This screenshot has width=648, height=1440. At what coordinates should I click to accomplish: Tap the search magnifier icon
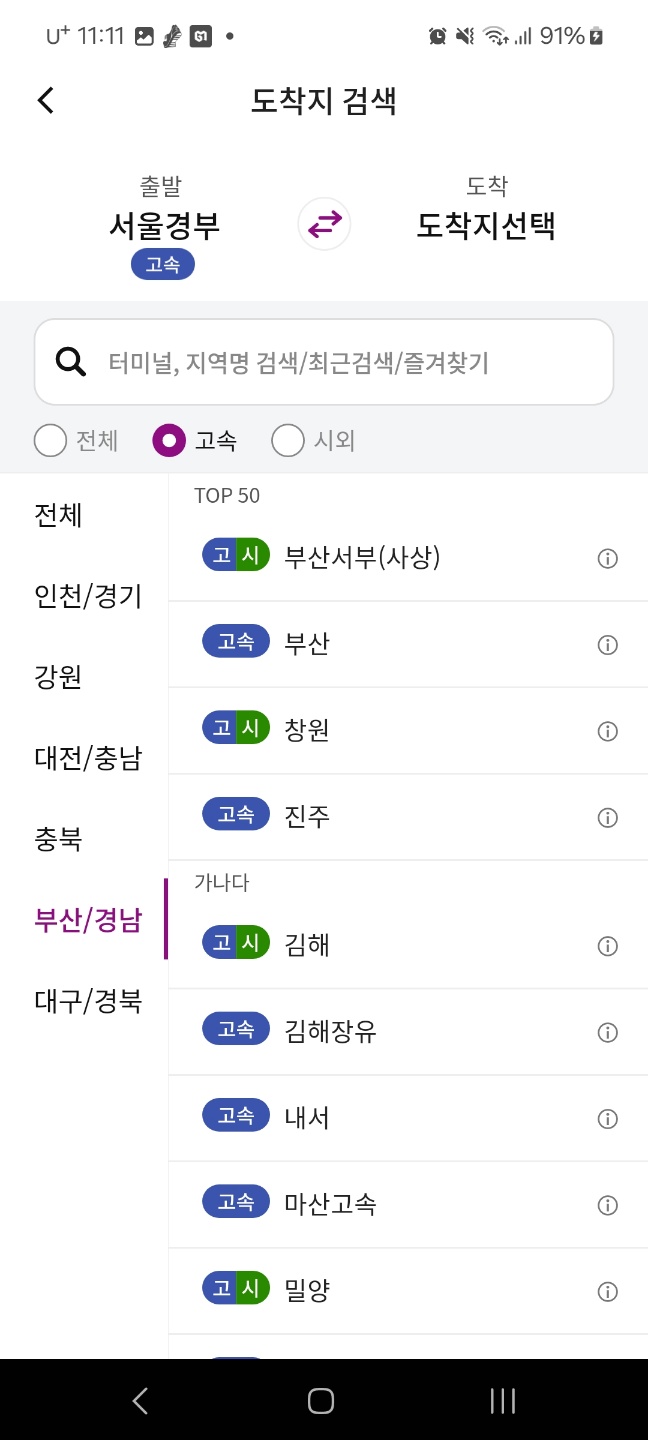[x=70, y=361]
